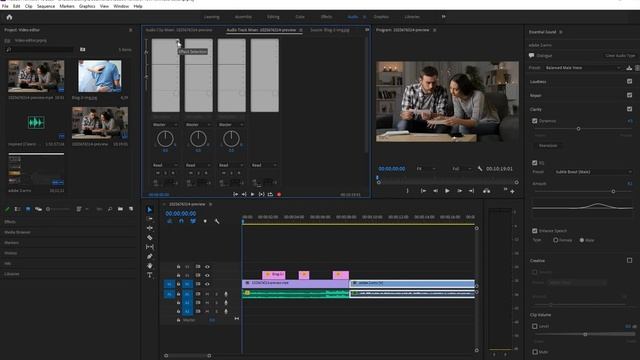The width and height of the screenshot is (640, 360).
Task: Toggle Linked Selection in timeline
Action: pyautogui.click(x=193, y=221)
